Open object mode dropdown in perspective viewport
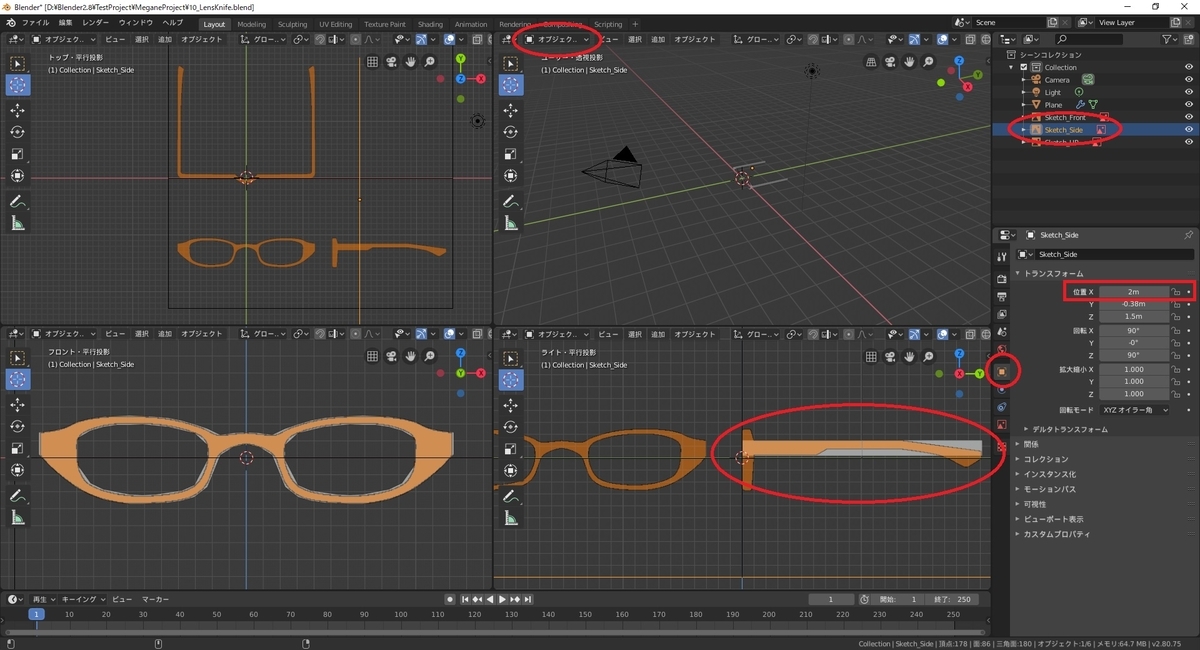Image resolution: width=1200 pixels, height=650 pixels. (x=556, y=39)
